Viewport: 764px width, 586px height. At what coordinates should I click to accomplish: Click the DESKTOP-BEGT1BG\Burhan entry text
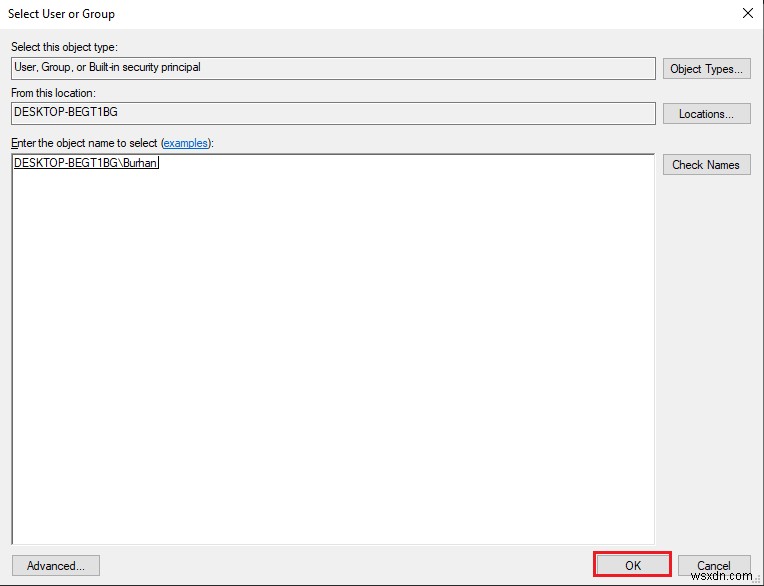(85, 163)
